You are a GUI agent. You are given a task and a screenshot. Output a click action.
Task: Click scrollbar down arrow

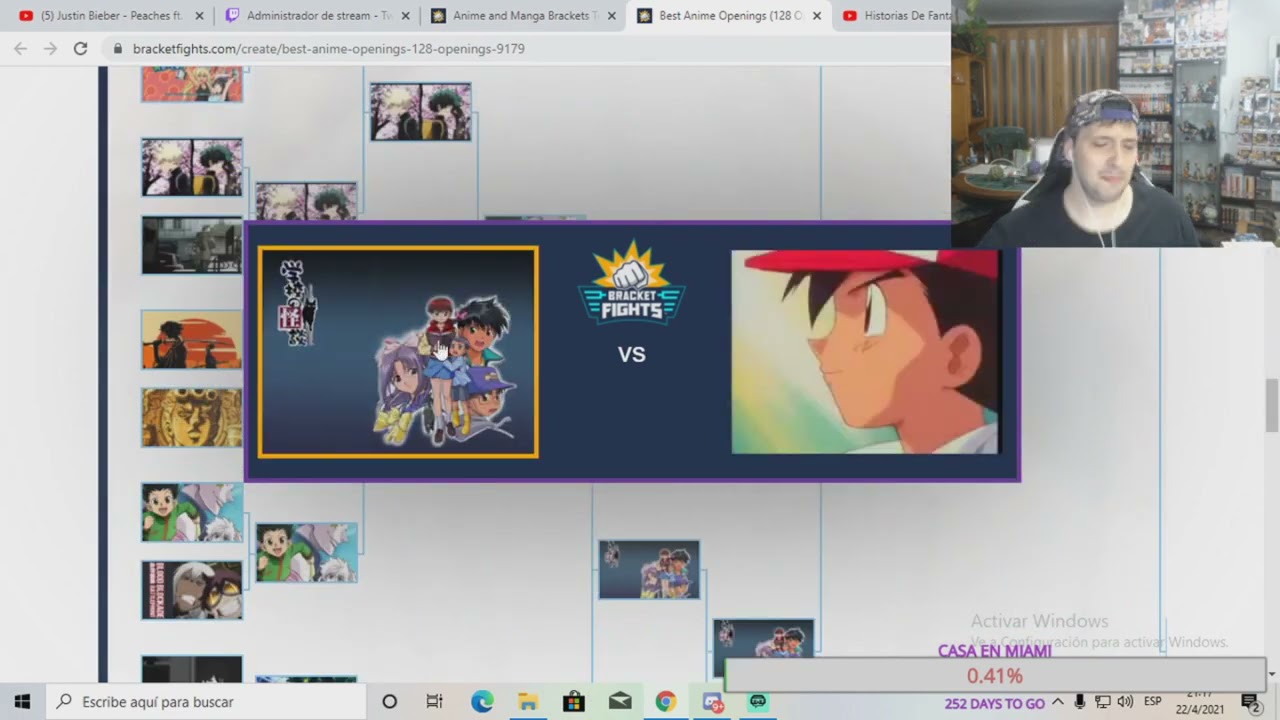1272,674
